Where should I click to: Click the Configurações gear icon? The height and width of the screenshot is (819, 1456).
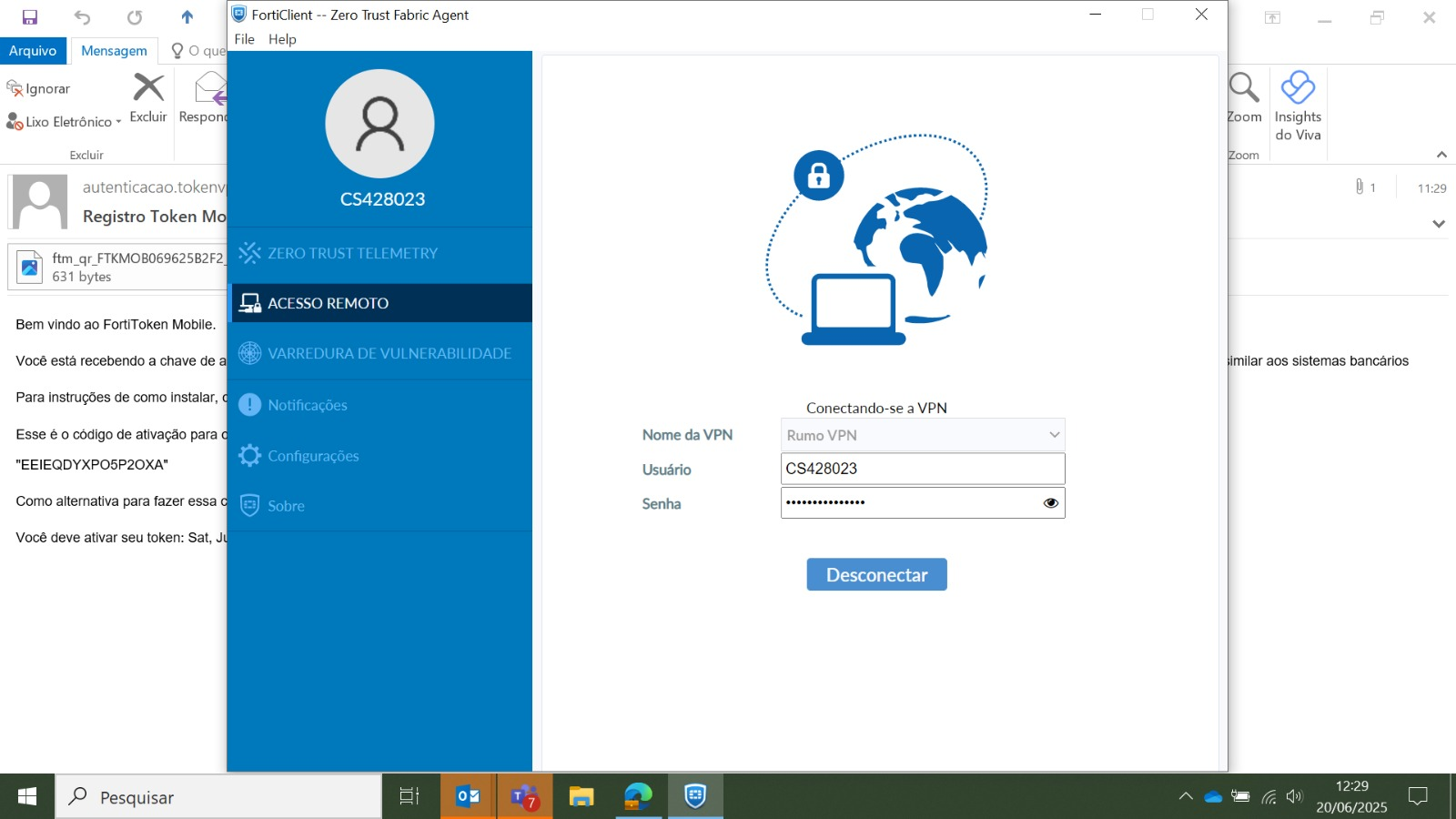click(249, 456)
